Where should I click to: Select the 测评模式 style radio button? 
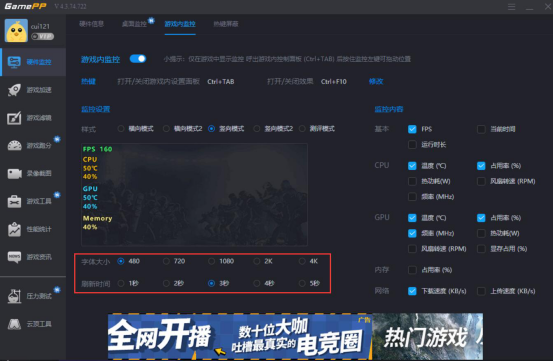click(302, 129)
